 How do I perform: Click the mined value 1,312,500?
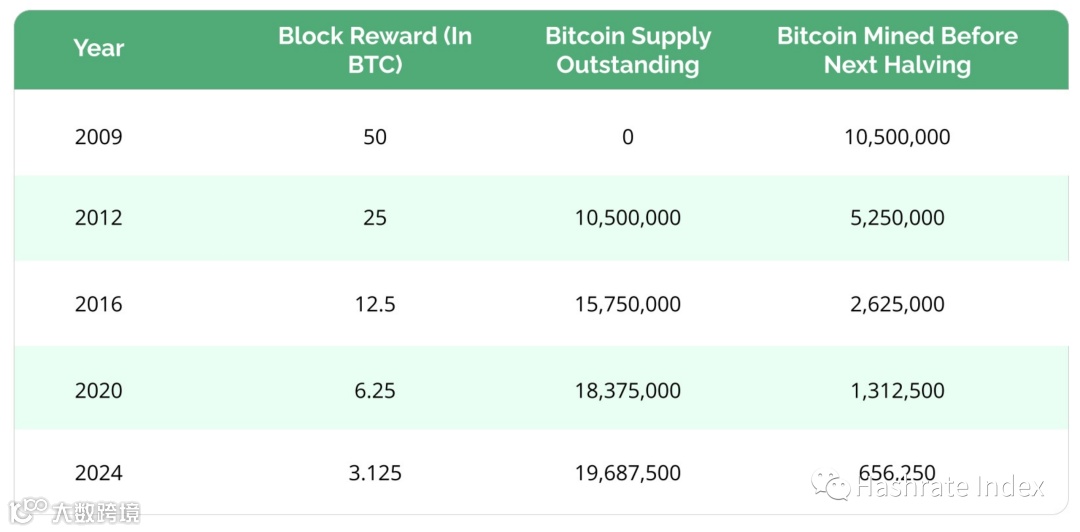[x=897, y=391]
